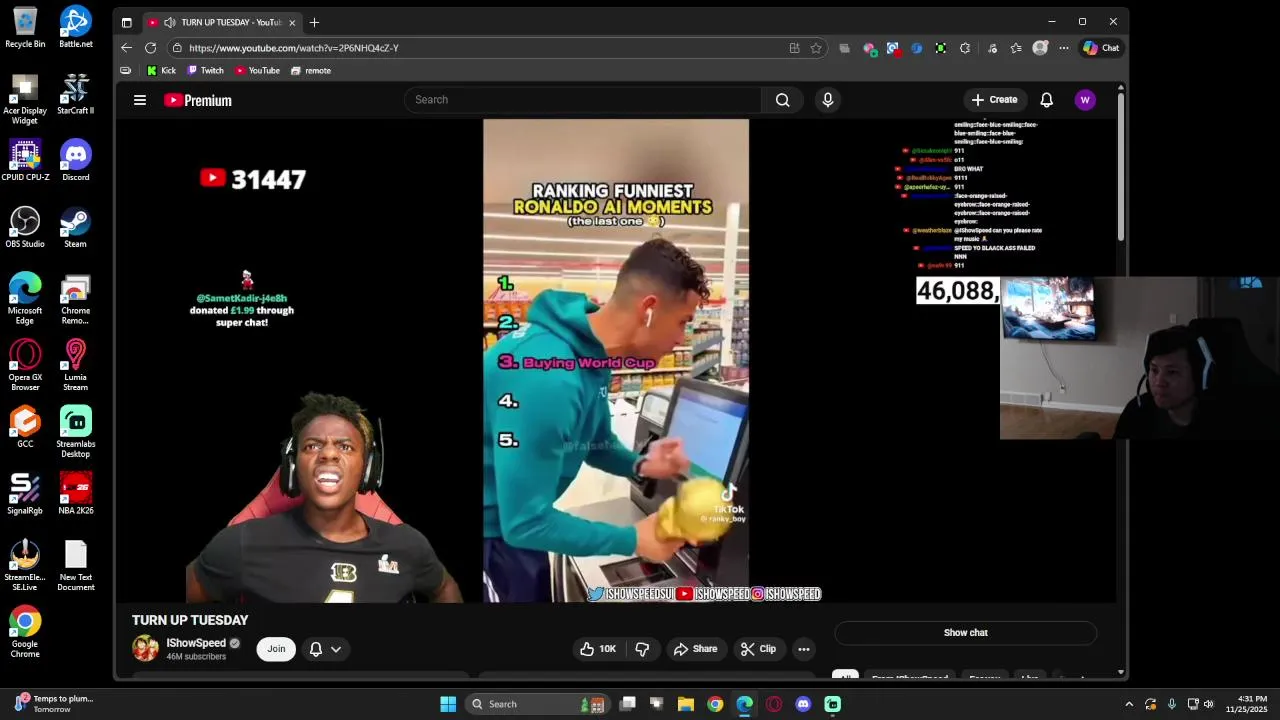Open the Copilot Chat button
This screenshot has height=720, width=1280.
(x=1101, y=48)
